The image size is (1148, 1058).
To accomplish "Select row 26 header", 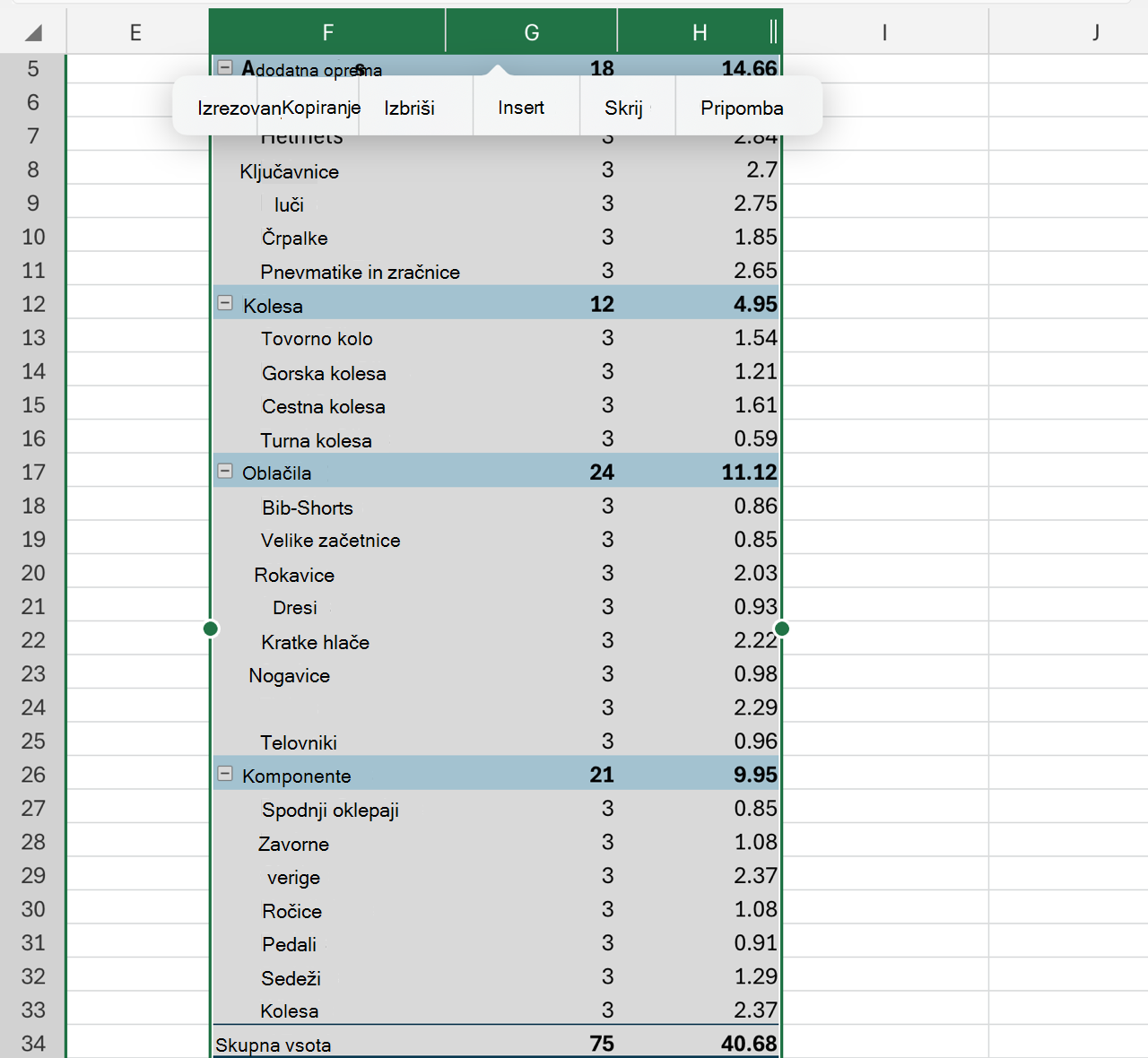I will pyautogui.click(x=33, y=775).
